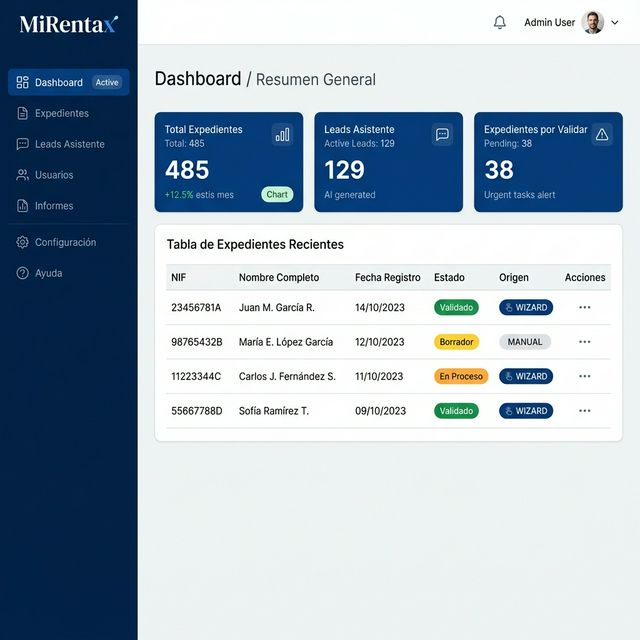
Task: Open Configuración in the sidebar
Action: coord(69,242)
